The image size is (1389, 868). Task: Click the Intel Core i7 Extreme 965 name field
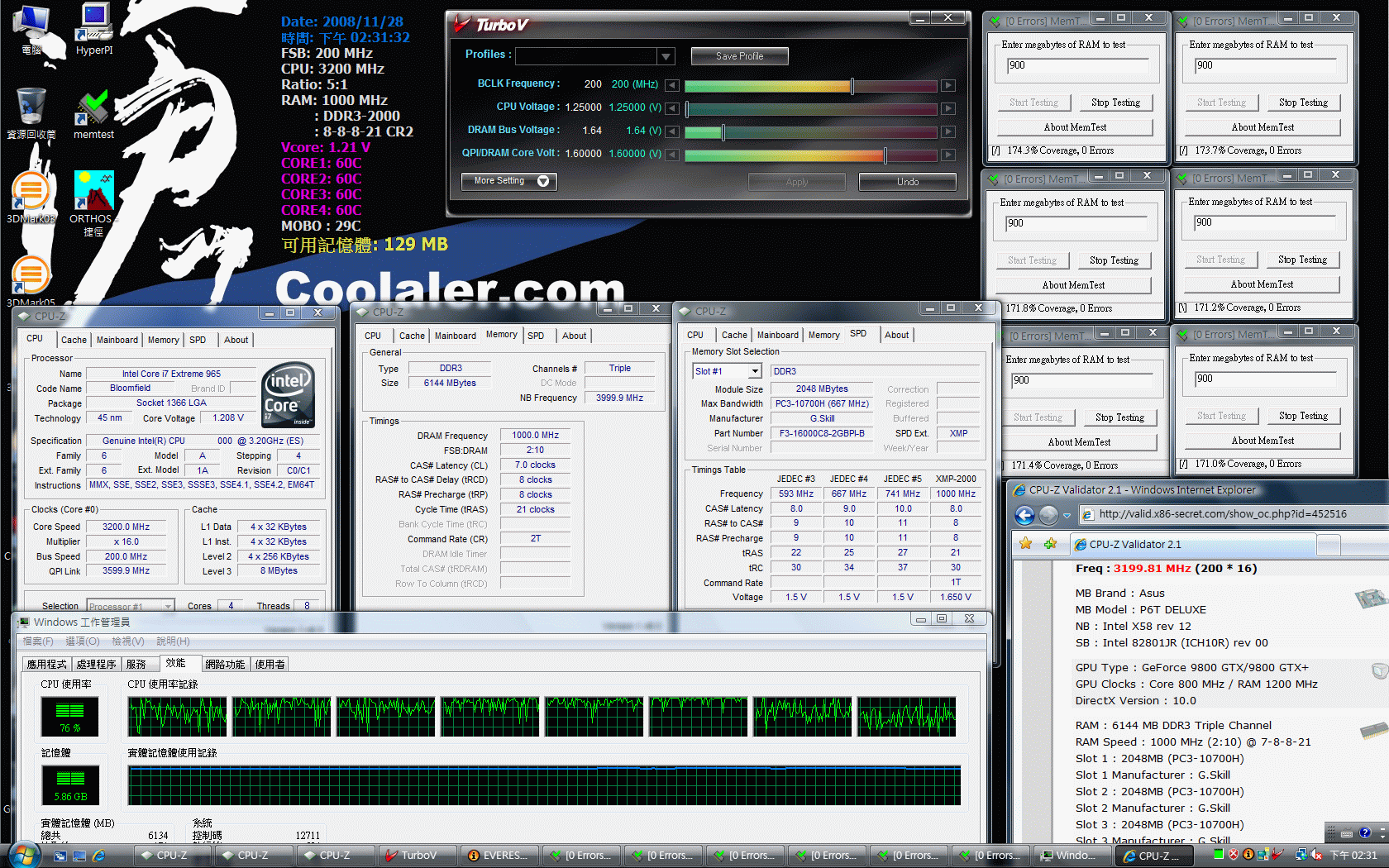pyautogui.click(x=171, y=374)
